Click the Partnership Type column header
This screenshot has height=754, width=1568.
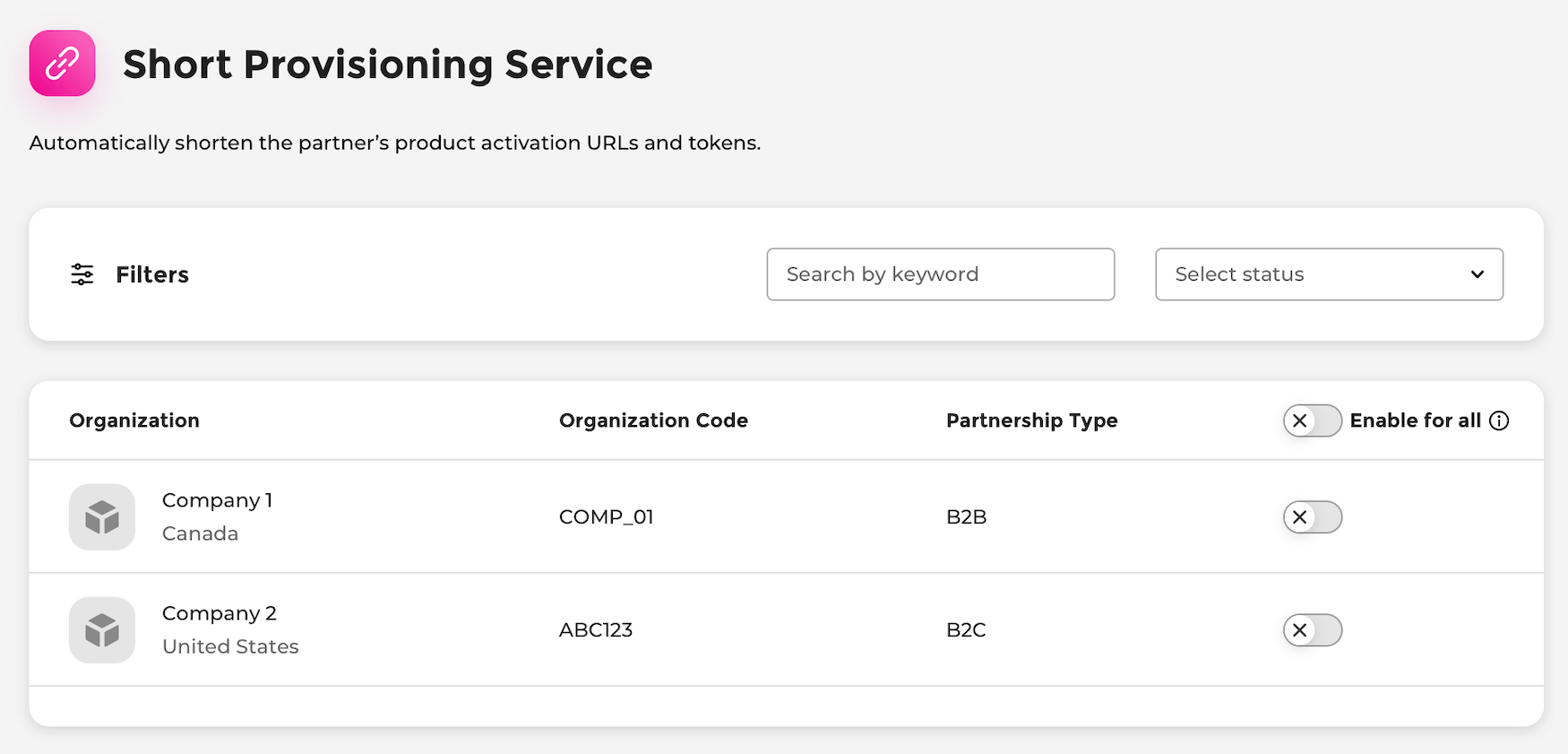[x=1032, y=420]
